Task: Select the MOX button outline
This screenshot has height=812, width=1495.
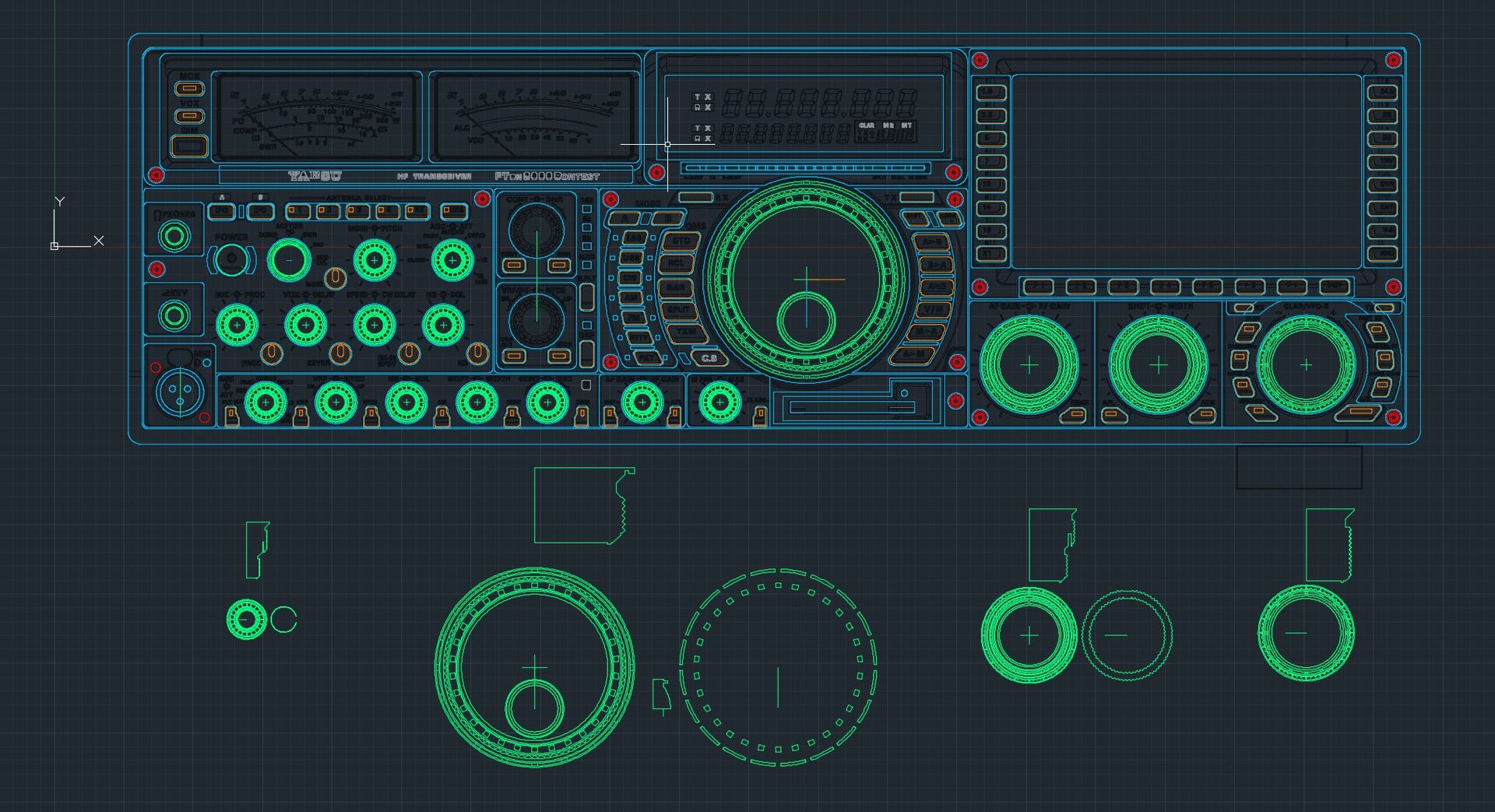Action: tap(189, 89)
